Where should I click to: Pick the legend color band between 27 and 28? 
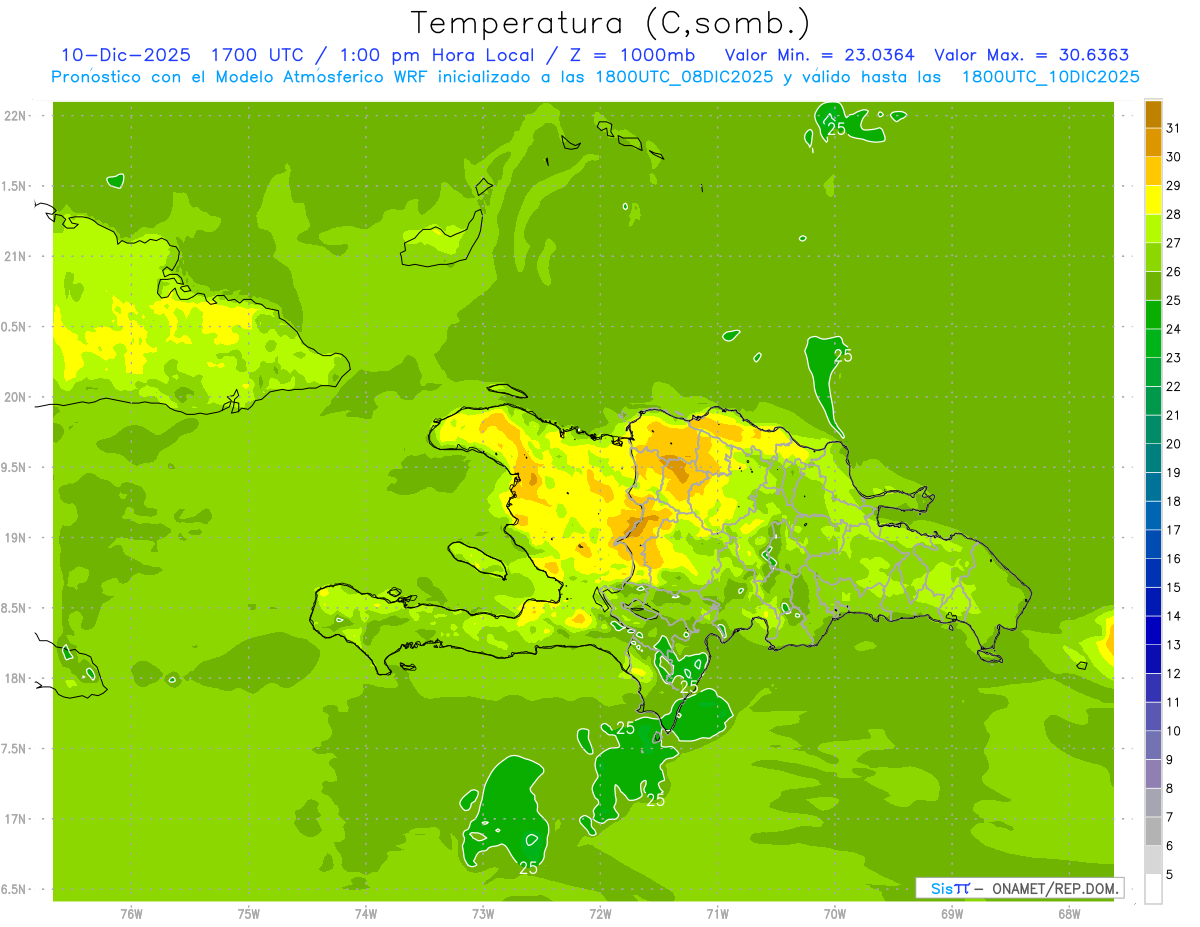[x=1153, y=229]
